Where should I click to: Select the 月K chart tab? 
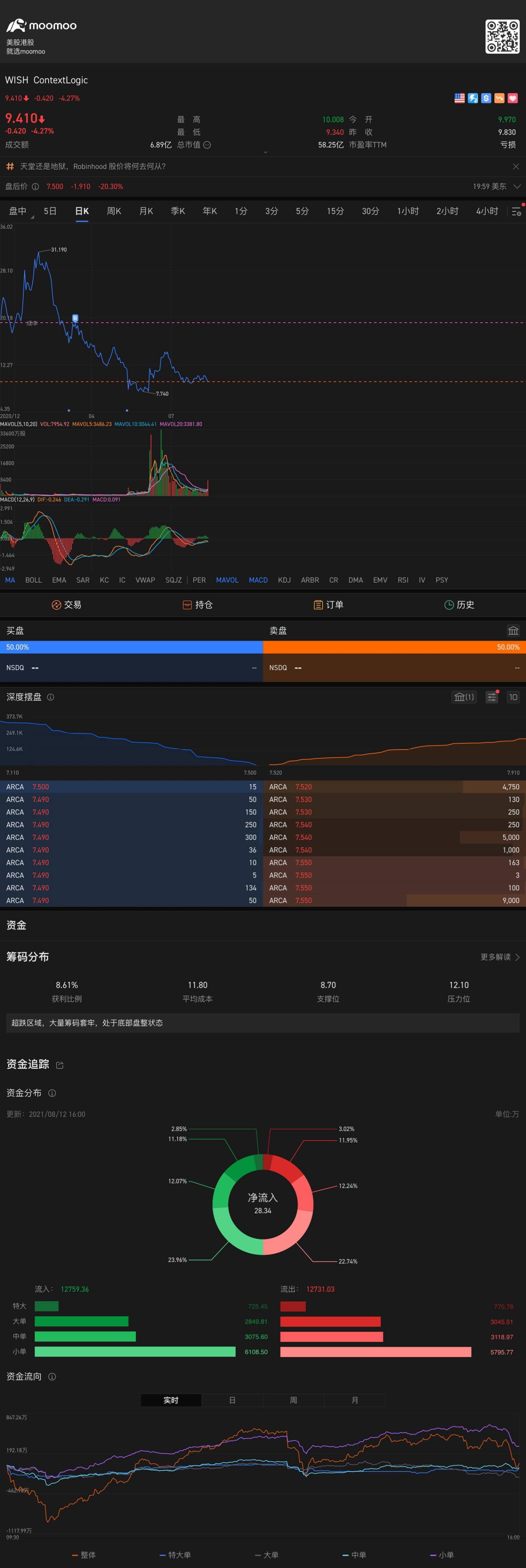click(x=146, y=211)
